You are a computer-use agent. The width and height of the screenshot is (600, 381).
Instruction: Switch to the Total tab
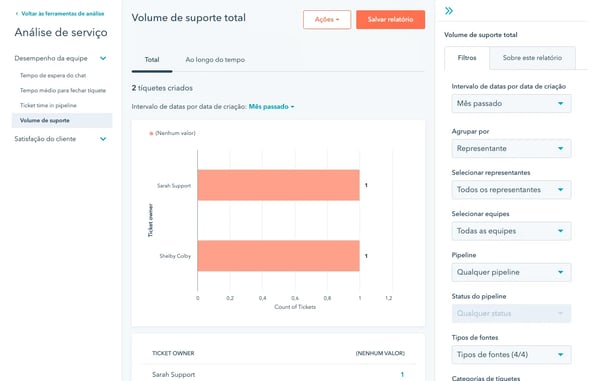click(x=152, y=60)
